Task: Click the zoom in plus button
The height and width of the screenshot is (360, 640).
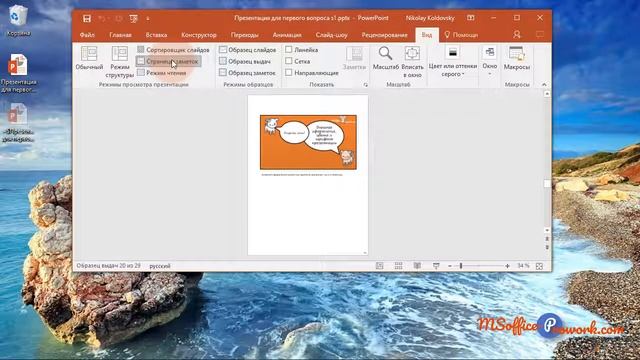Action: coord(507,266)
